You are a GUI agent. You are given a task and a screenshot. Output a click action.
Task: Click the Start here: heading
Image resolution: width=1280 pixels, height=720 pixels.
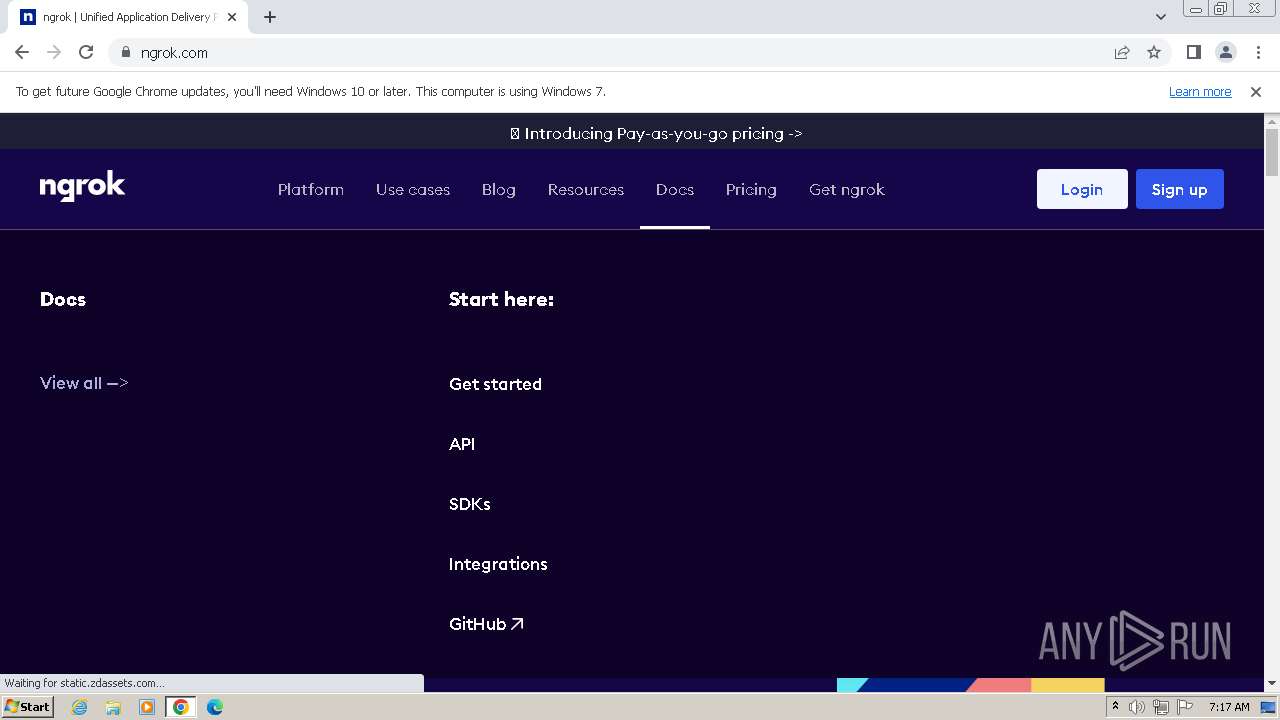[x=501, y=299]
